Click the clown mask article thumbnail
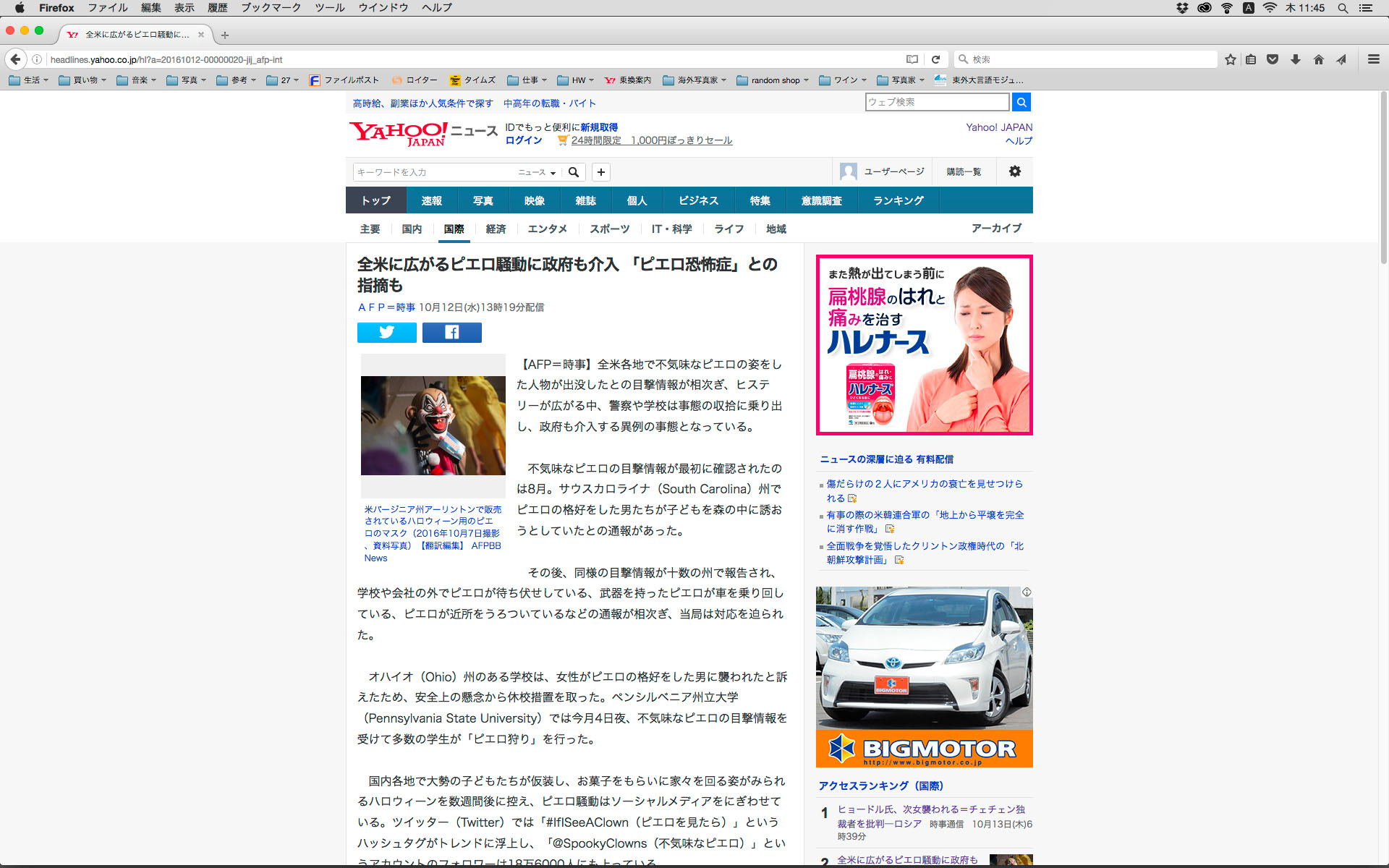The width and height of the screenshot is (1389, 868). click(433, 425)
